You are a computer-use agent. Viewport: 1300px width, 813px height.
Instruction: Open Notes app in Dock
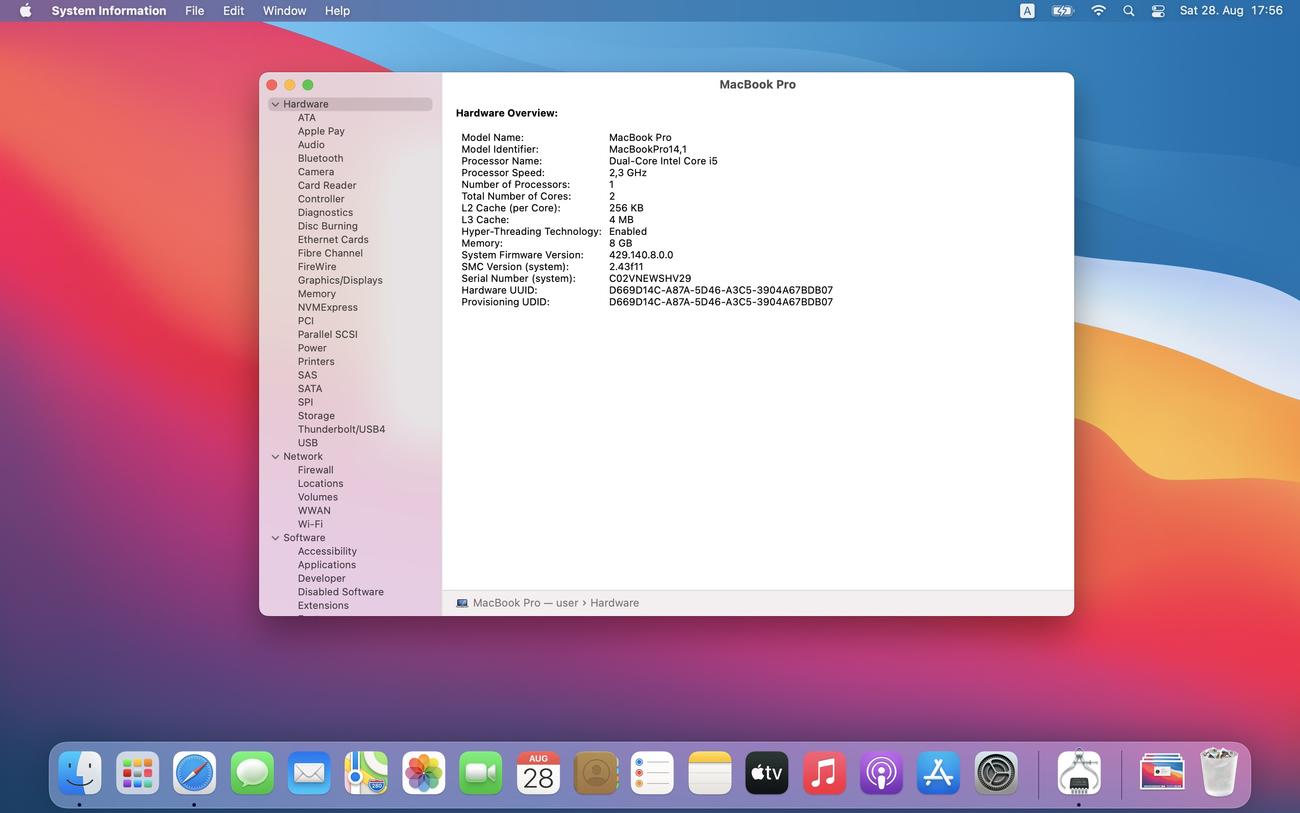pos(710,773)
